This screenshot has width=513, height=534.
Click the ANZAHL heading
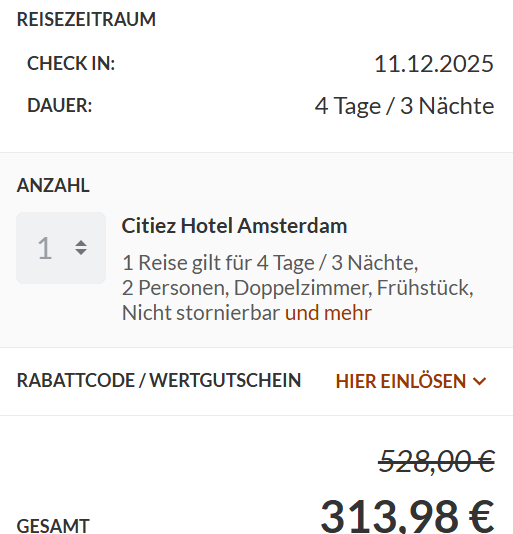click(x=53, y=186)
